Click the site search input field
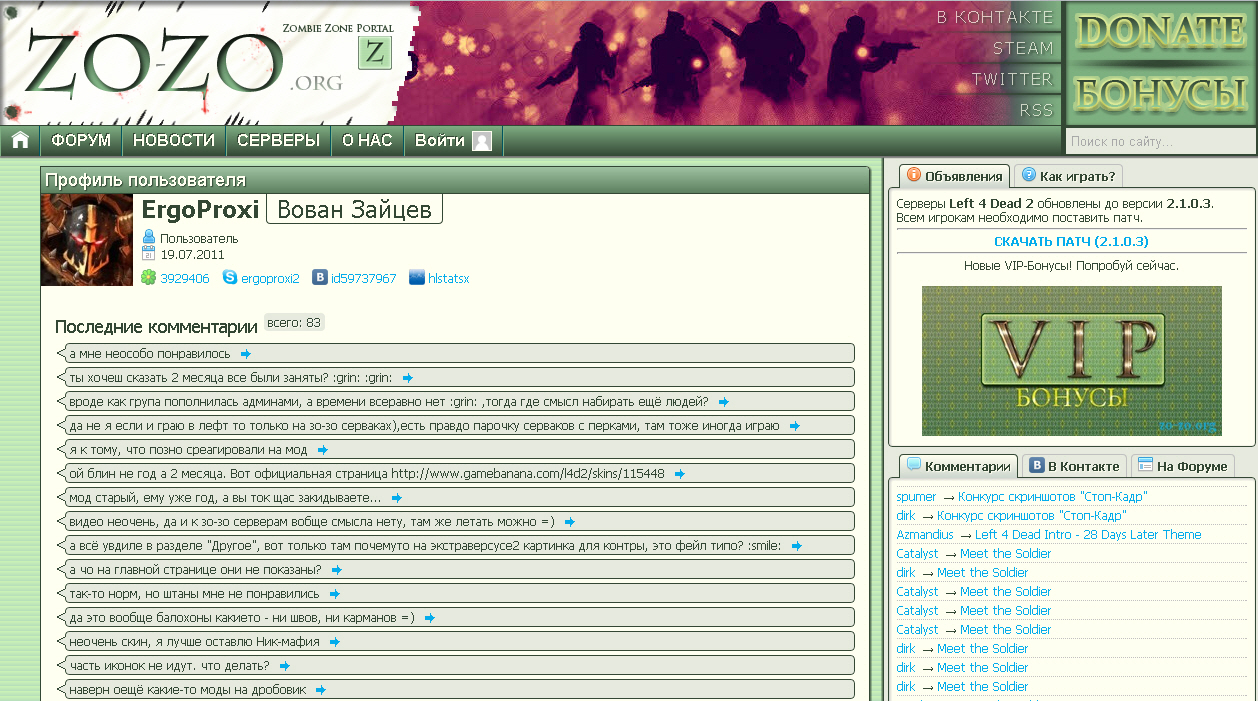Image resolution: width=1258 pixels, height=701 pixels. [x=1159, y=142]
